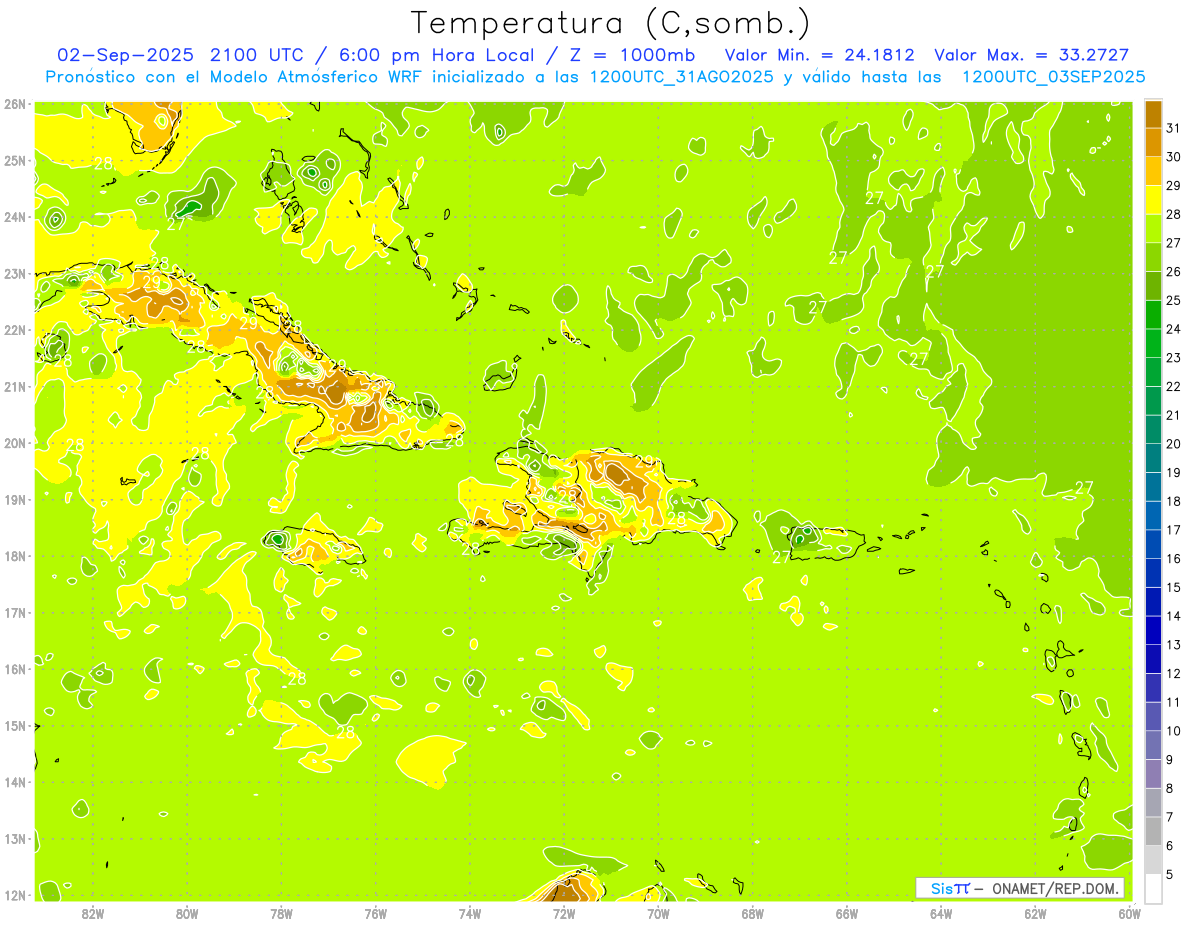Click legend value 5

(1170, 874)
